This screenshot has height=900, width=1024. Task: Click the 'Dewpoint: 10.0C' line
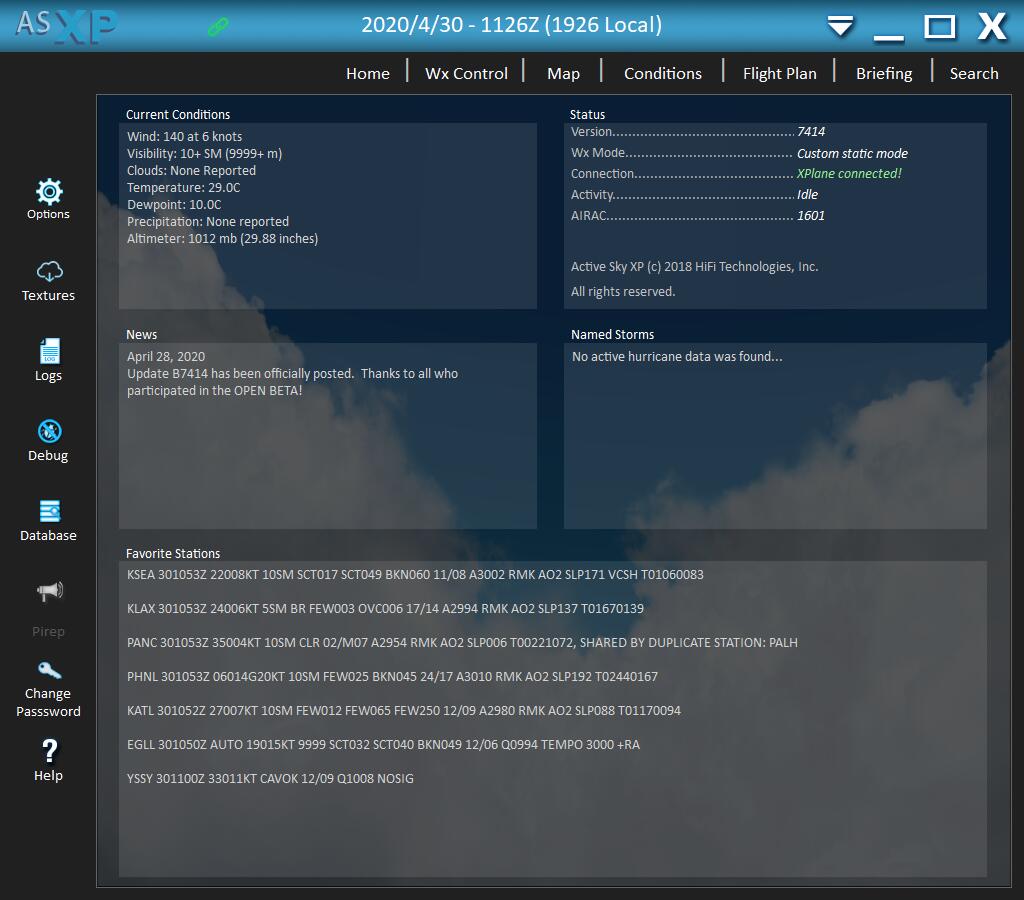[x=174, y=204]
